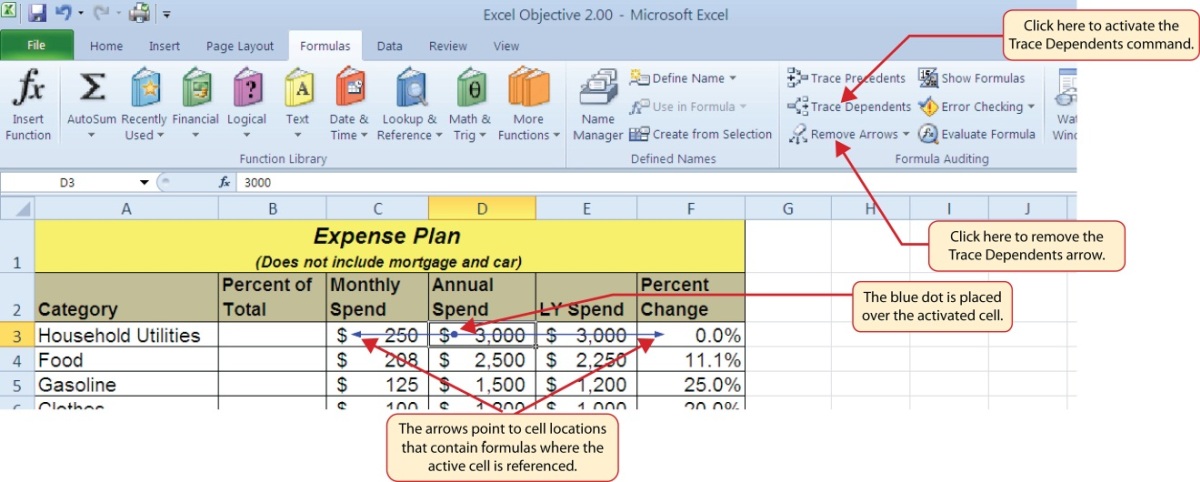This screenshot has width=1200, height=482.
Task: Open the Name Manager
Action: coord(598,89)
